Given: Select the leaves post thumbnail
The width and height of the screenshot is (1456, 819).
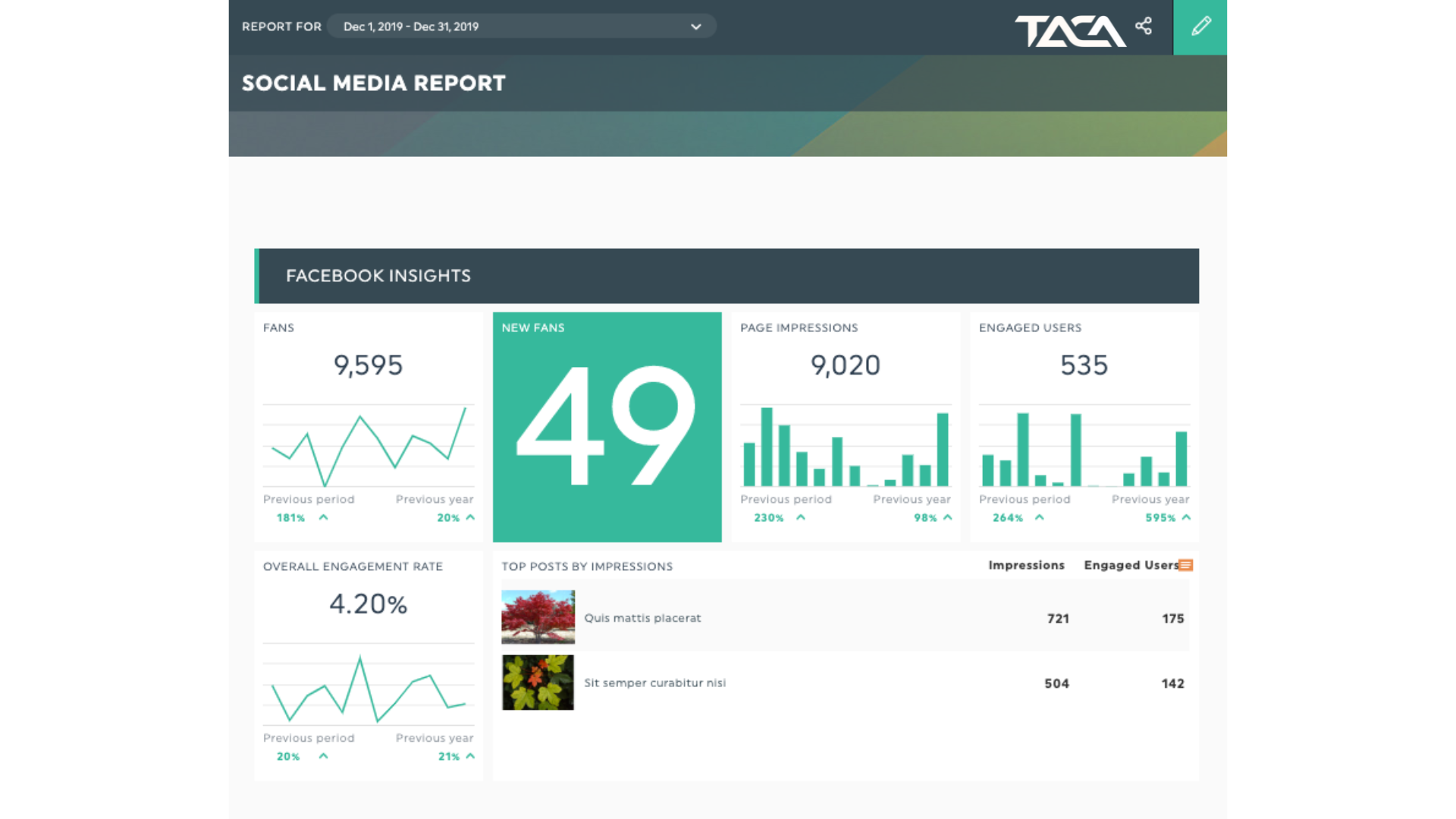Looking at the screenshot, I should (x=538, y=682).
